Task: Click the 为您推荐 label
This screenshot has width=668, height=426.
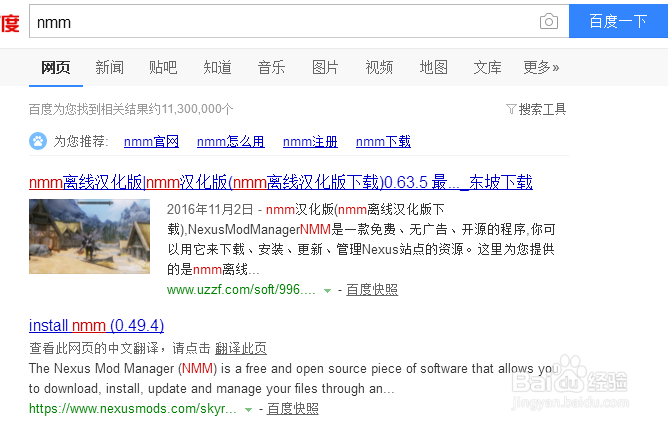Action: [81, 141]
